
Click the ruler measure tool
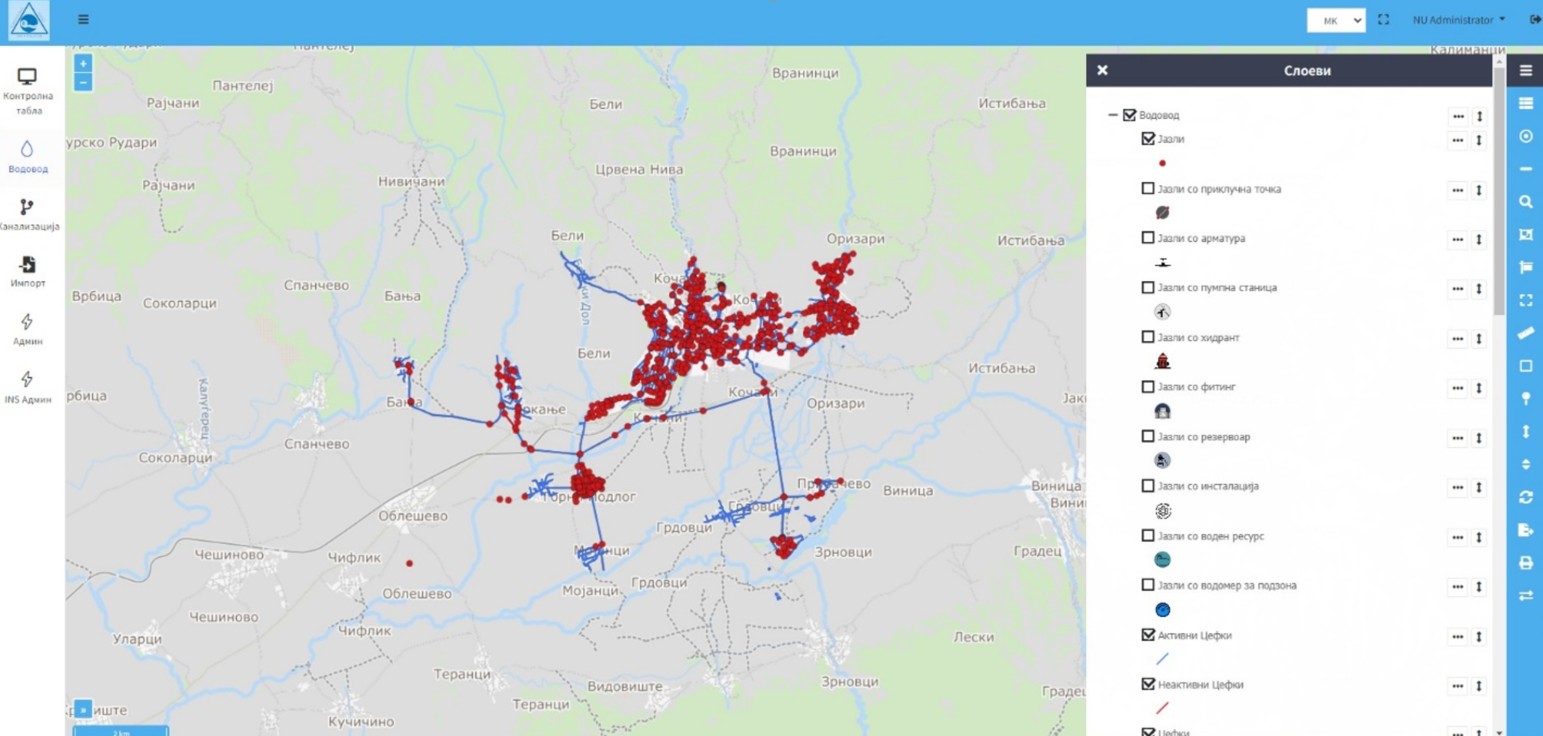coord(1525,333)
